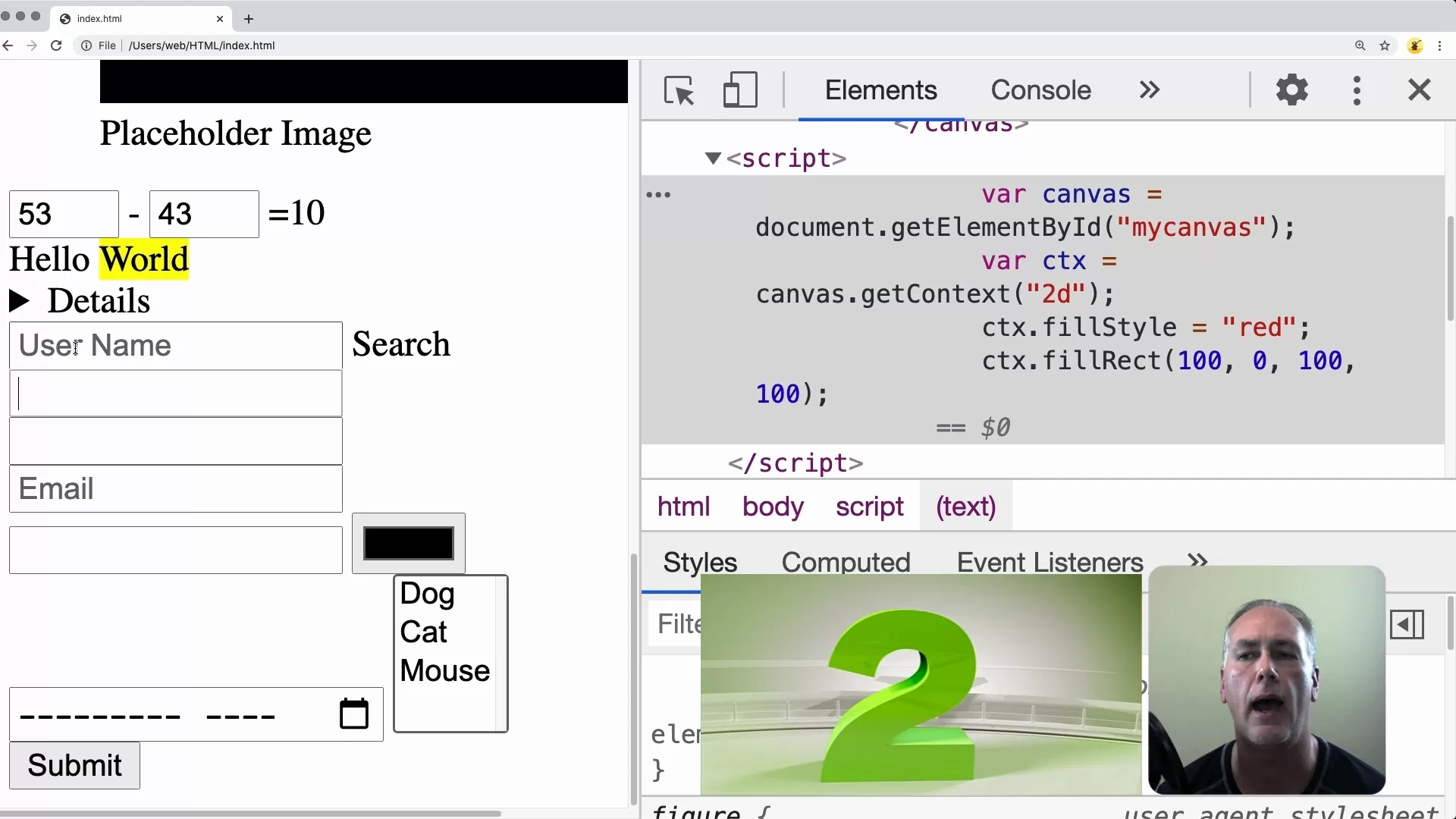Activate the inspect element picker tool

tap(679, 91)
